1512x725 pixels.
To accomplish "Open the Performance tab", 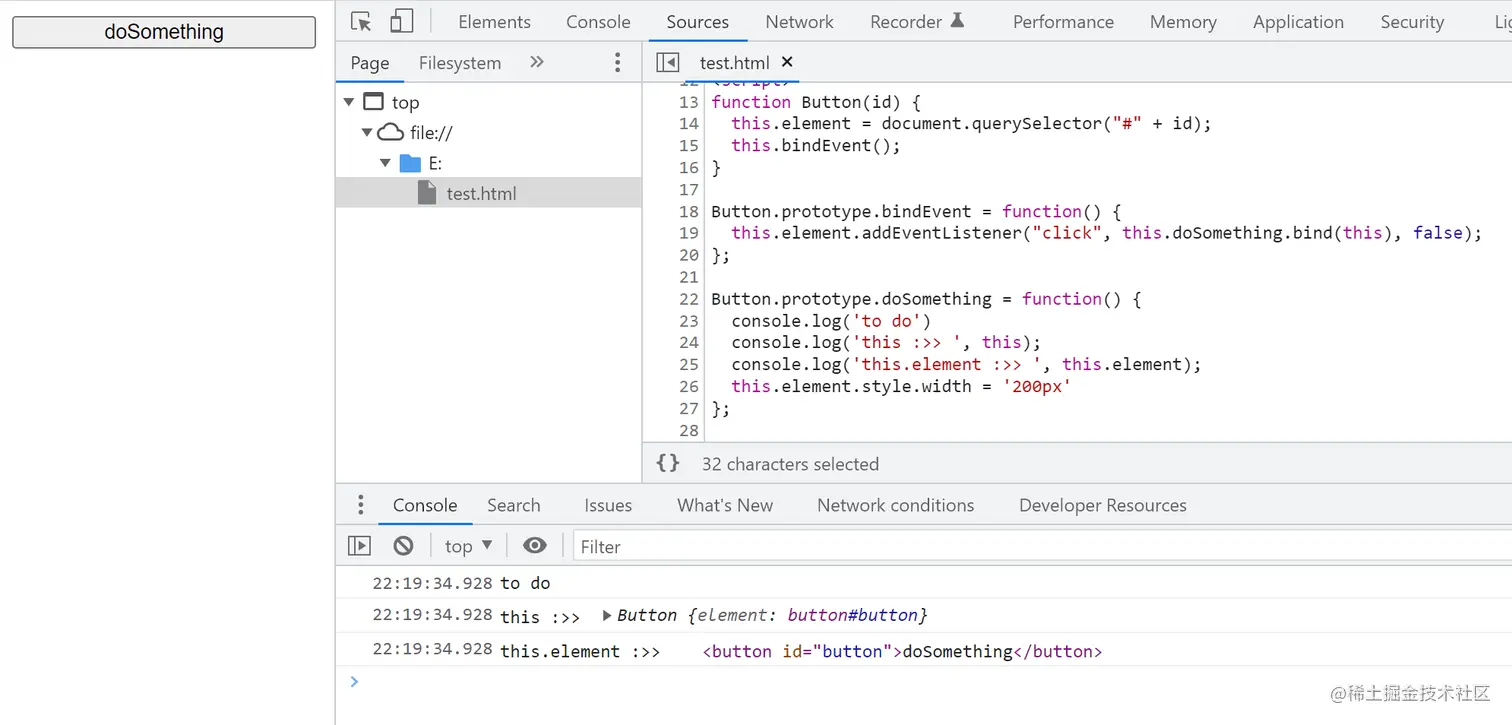I will click(1063, 21).
